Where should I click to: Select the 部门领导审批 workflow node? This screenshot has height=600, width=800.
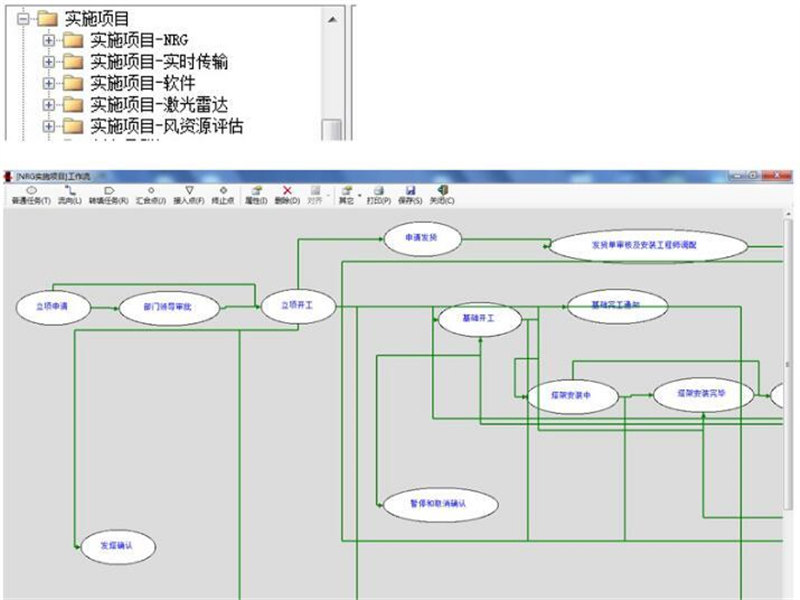click(x=169, y=307)
